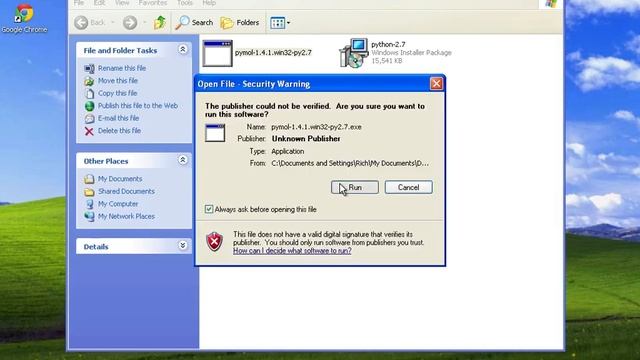Click the My Computer icon

coord(89,204)
